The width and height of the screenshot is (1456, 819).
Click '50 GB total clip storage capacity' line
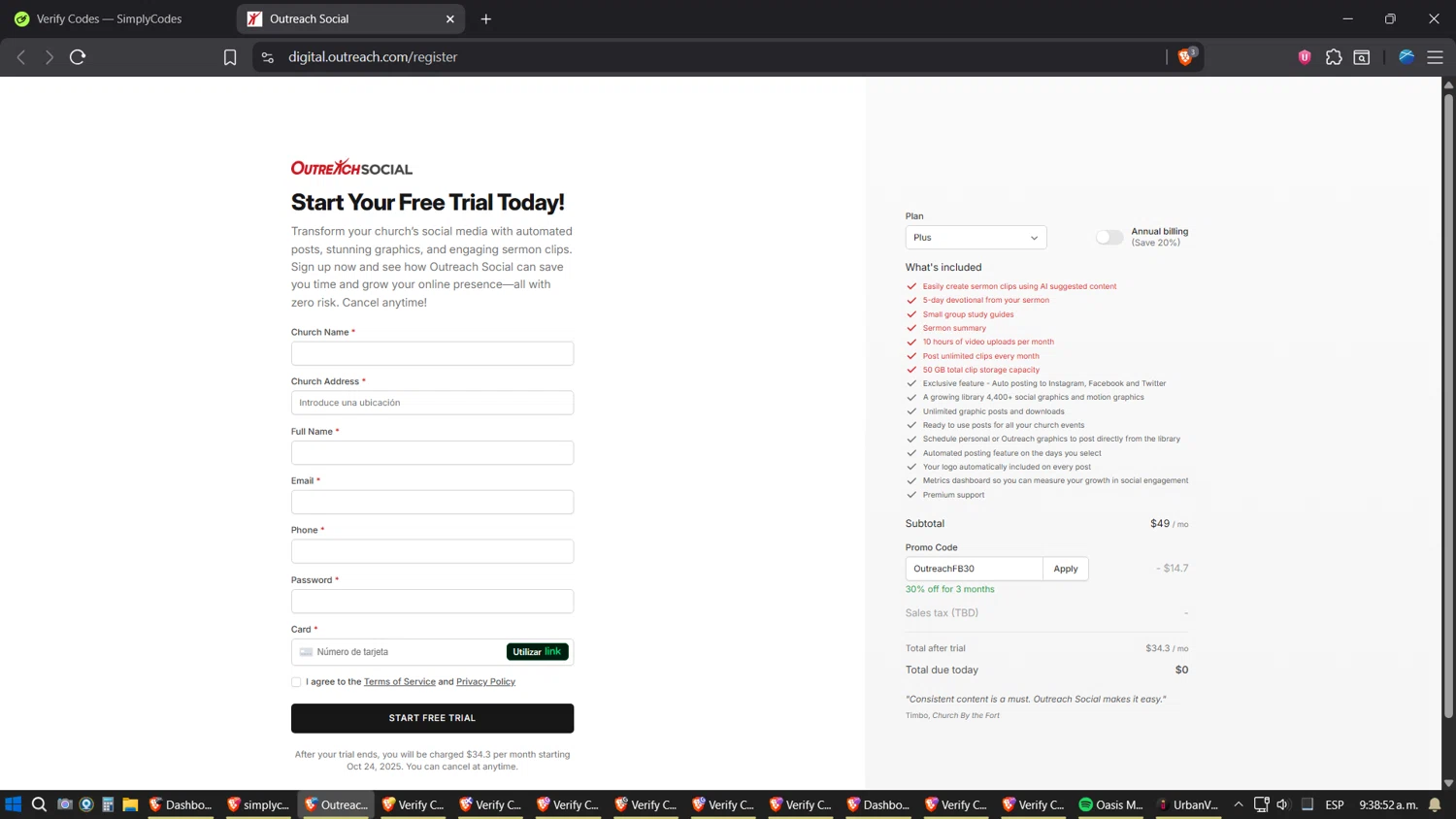(980, 370)
